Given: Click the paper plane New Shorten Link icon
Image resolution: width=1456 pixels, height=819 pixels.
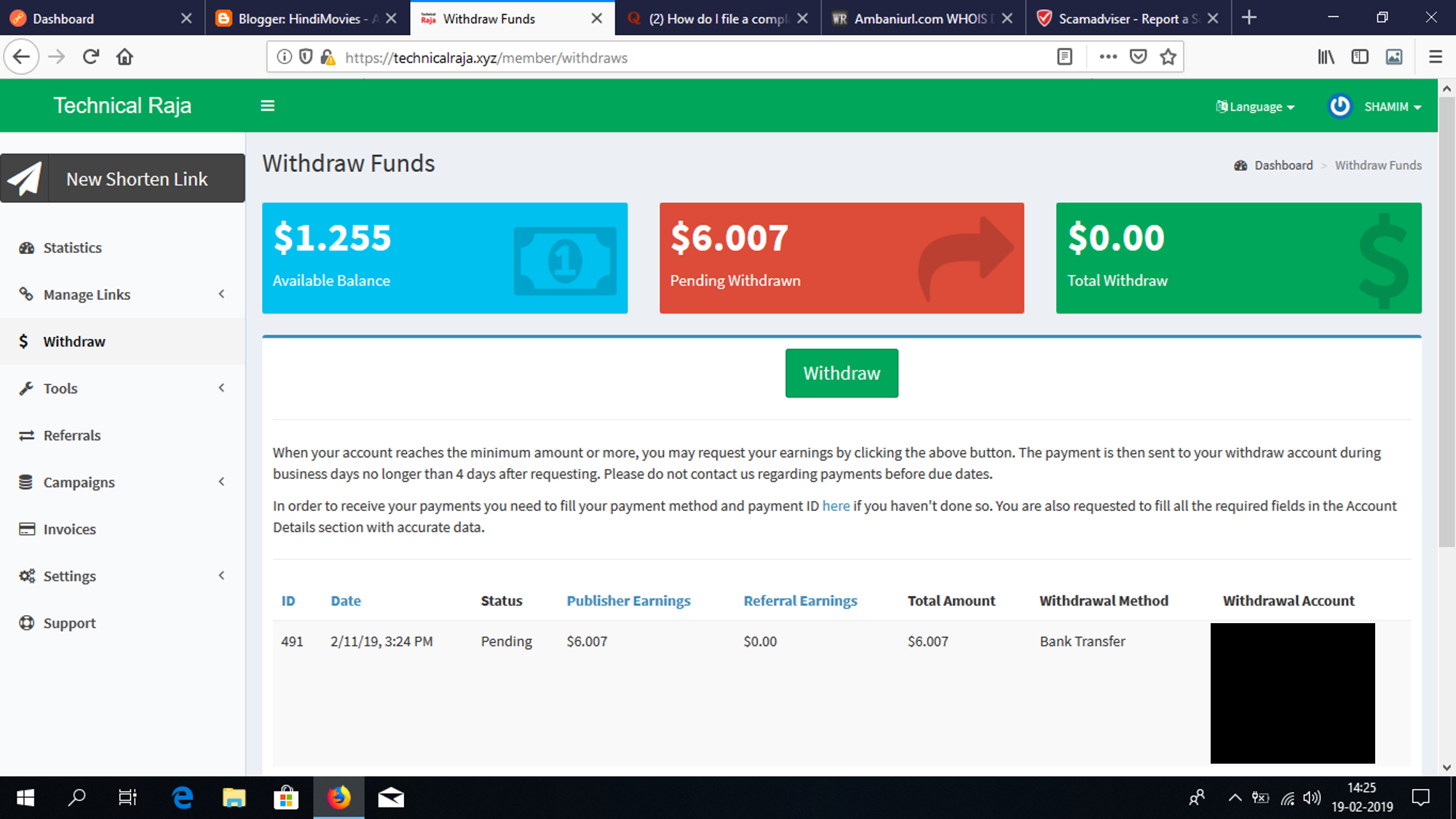Looking at the screenshot, I should coord(25,178).
